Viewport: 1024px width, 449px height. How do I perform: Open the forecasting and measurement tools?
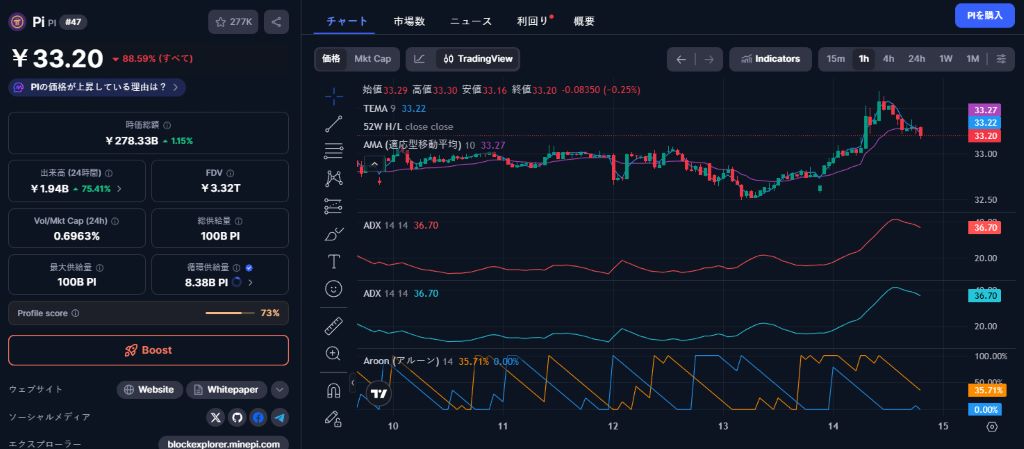334,206
